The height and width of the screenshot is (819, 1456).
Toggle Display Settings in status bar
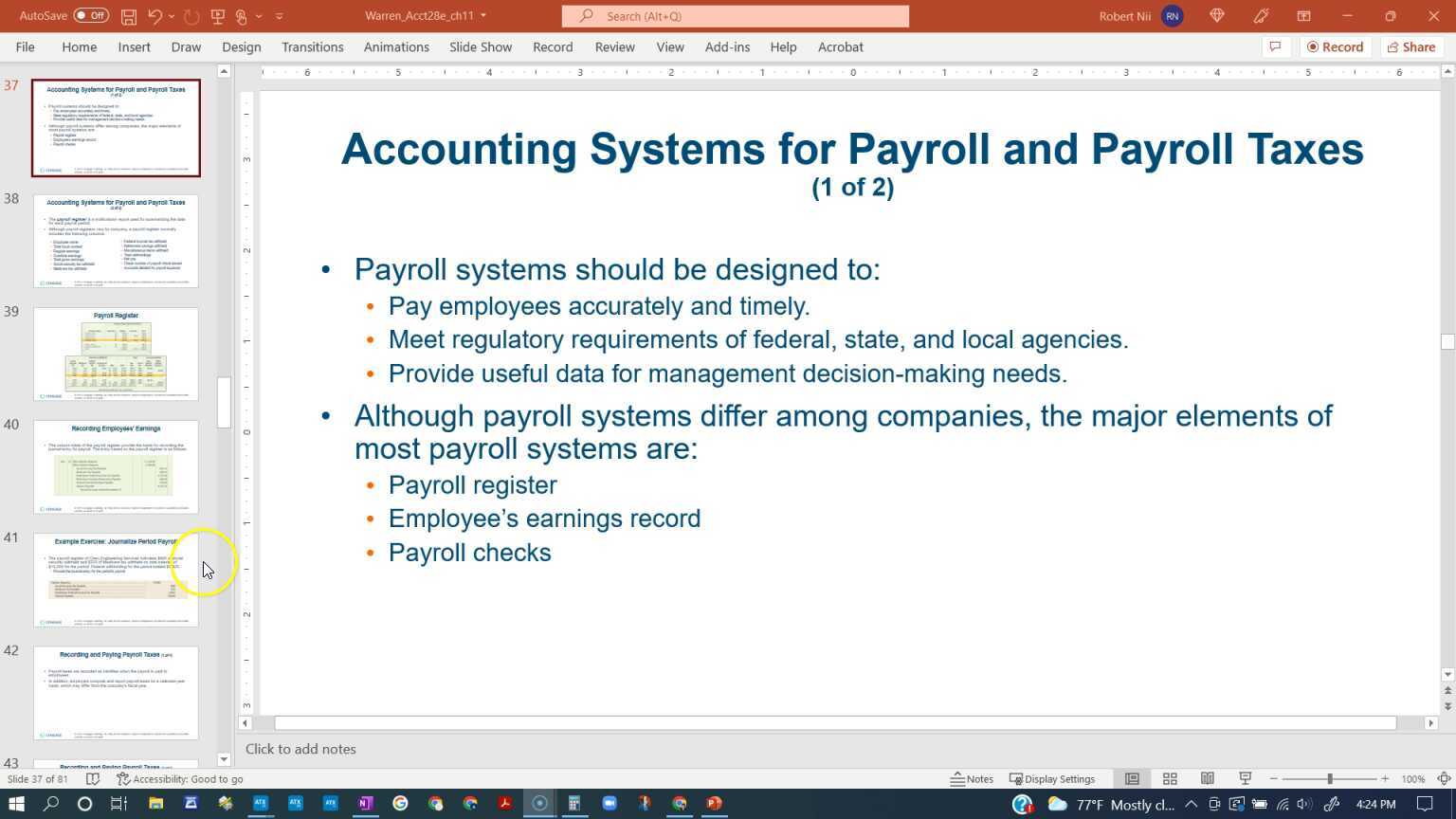pos(1052,778)
